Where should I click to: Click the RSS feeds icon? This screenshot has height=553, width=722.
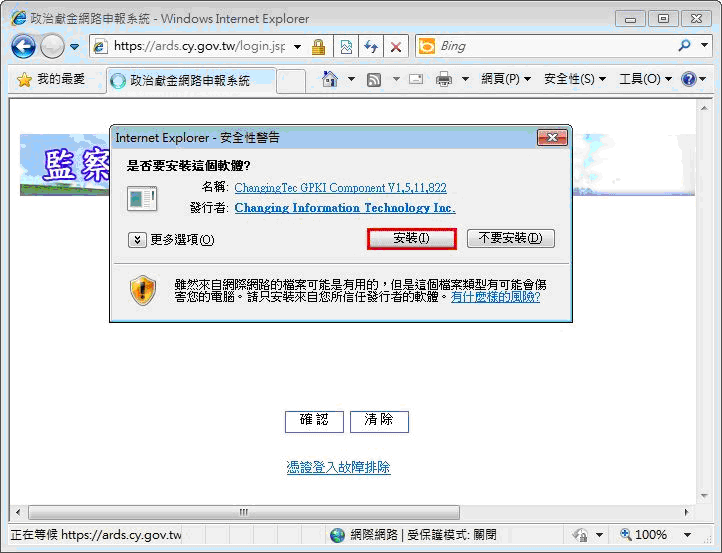point(374,79)
